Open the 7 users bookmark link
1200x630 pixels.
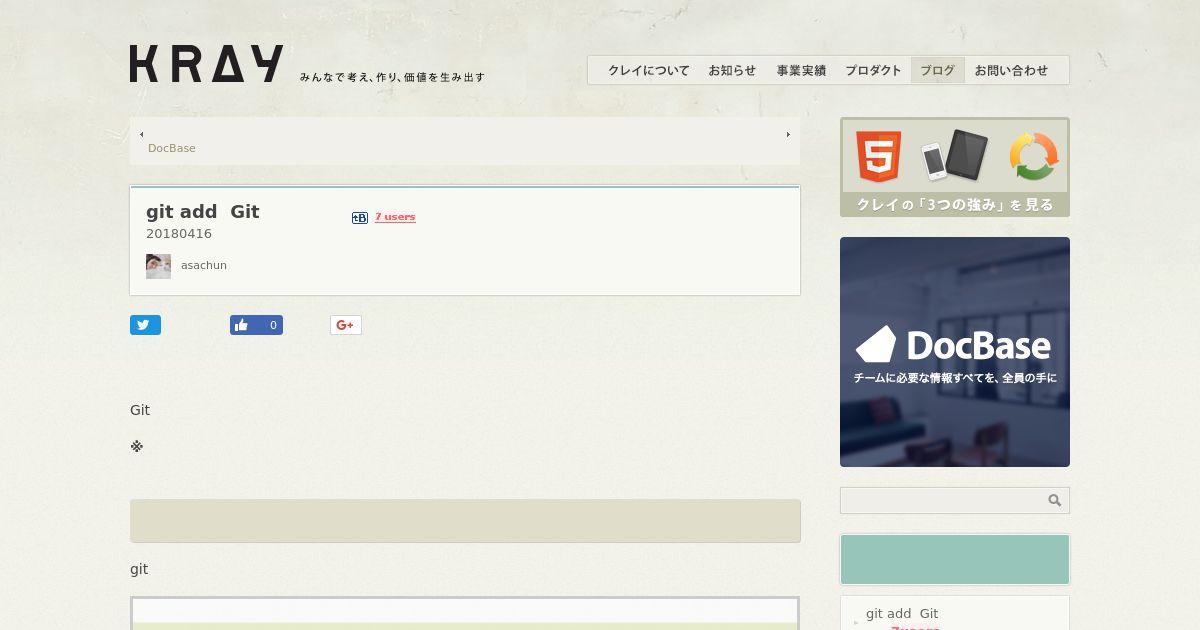click(x=395, y=217)
